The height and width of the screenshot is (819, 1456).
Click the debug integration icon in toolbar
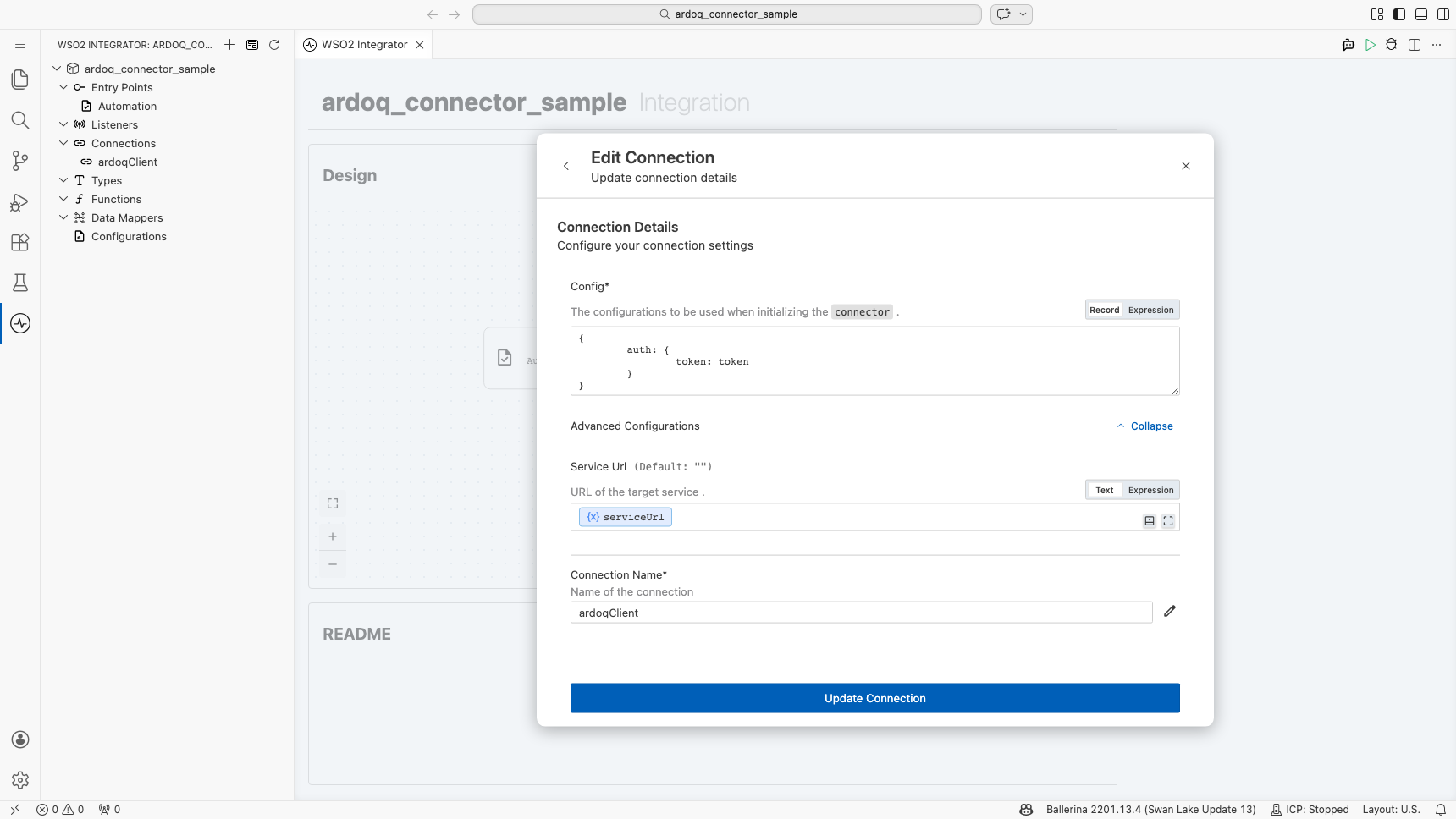coord(1392,45)
